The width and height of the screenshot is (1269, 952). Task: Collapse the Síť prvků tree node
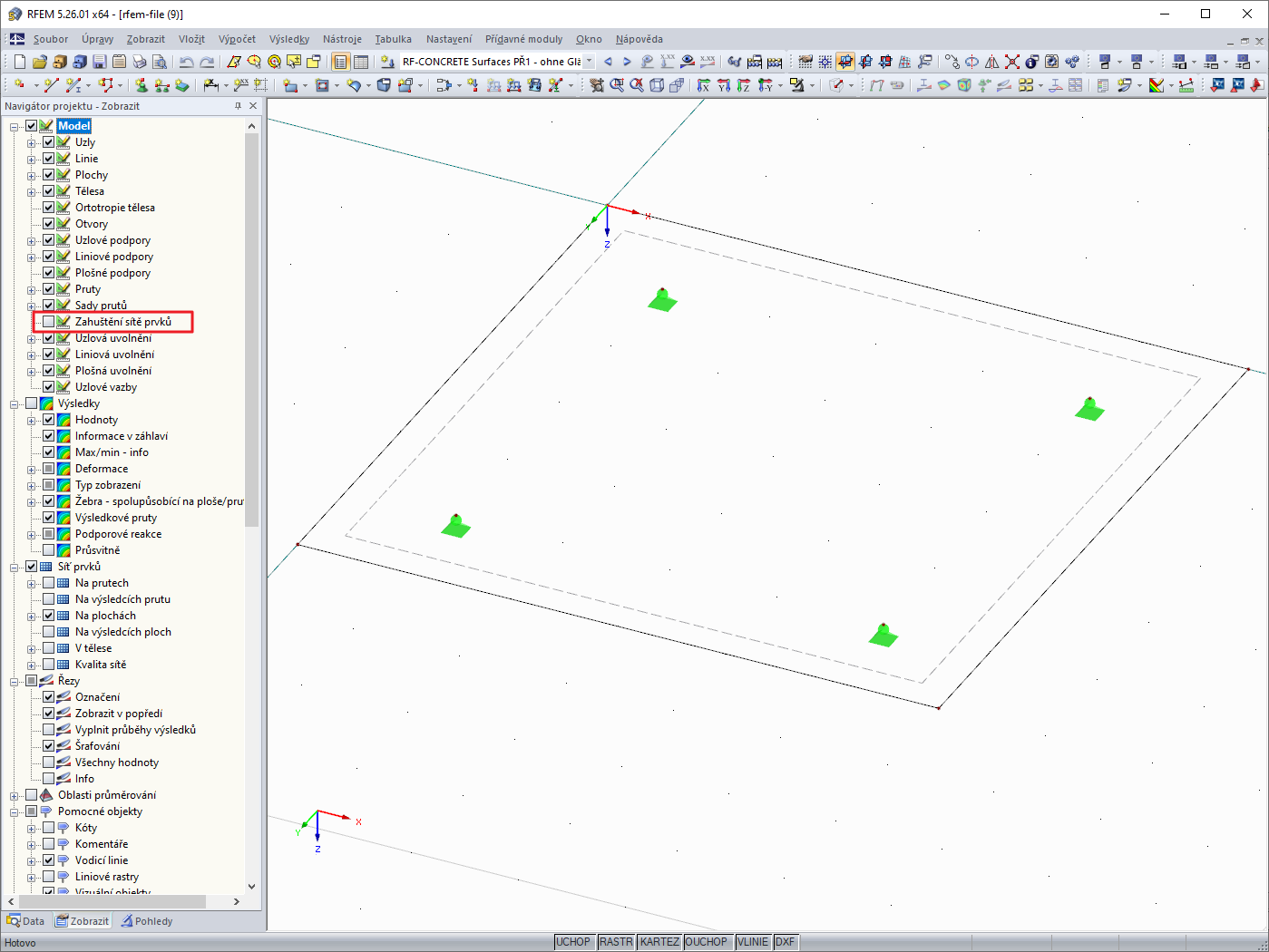tap(15, 567)
